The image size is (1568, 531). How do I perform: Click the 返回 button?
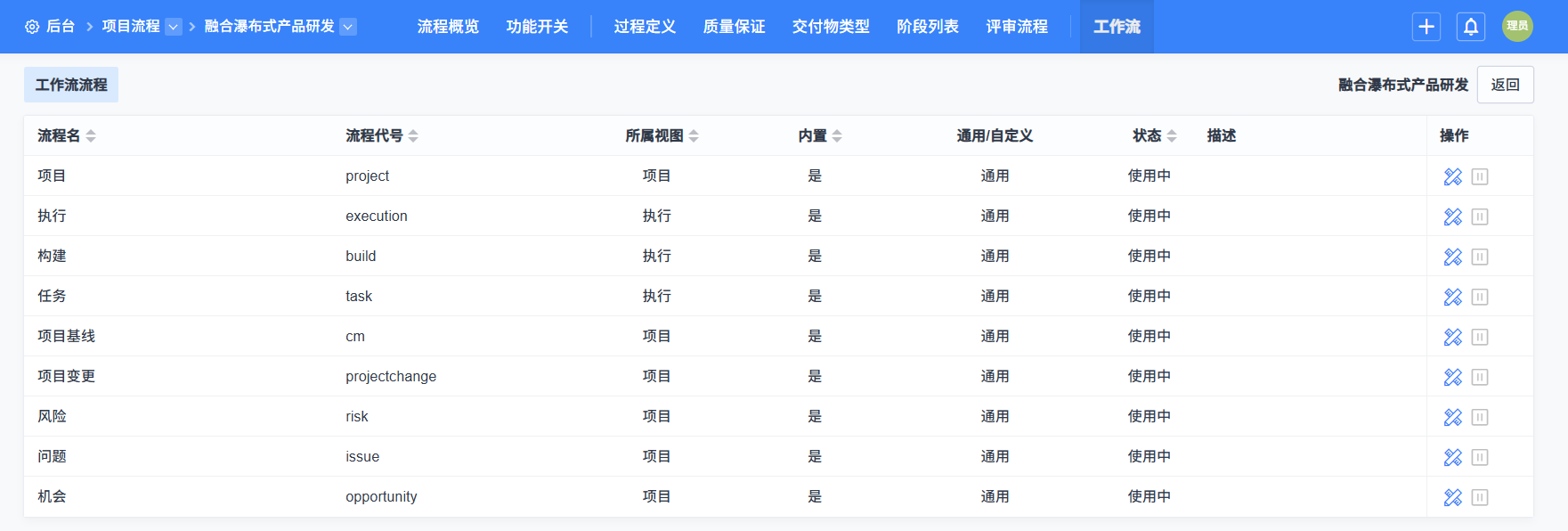pos(1505,85)
